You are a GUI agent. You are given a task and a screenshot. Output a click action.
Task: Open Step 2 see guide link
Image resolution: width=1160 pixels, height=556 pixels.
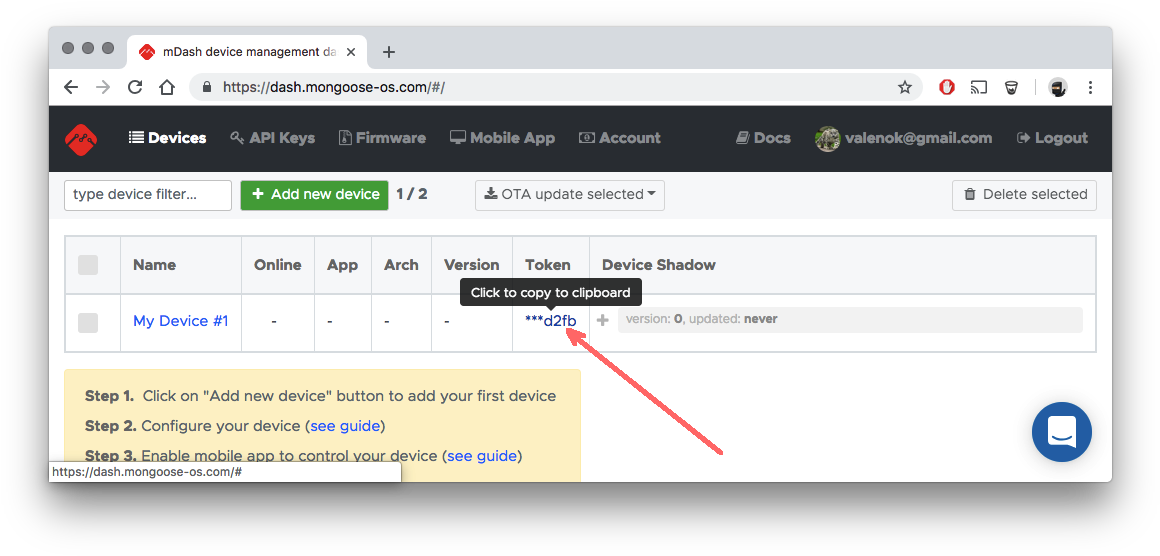tap(345, 427)
